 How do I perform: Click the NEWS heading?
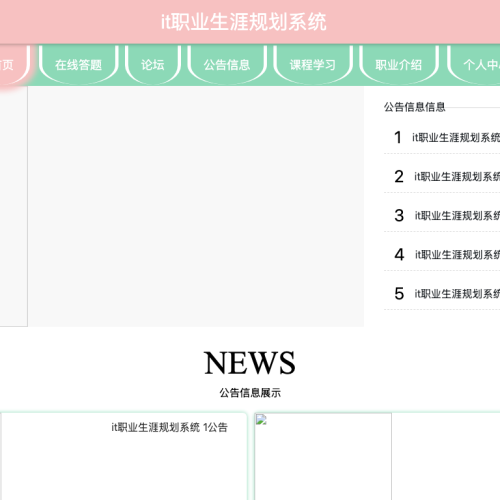coord(250,363)
